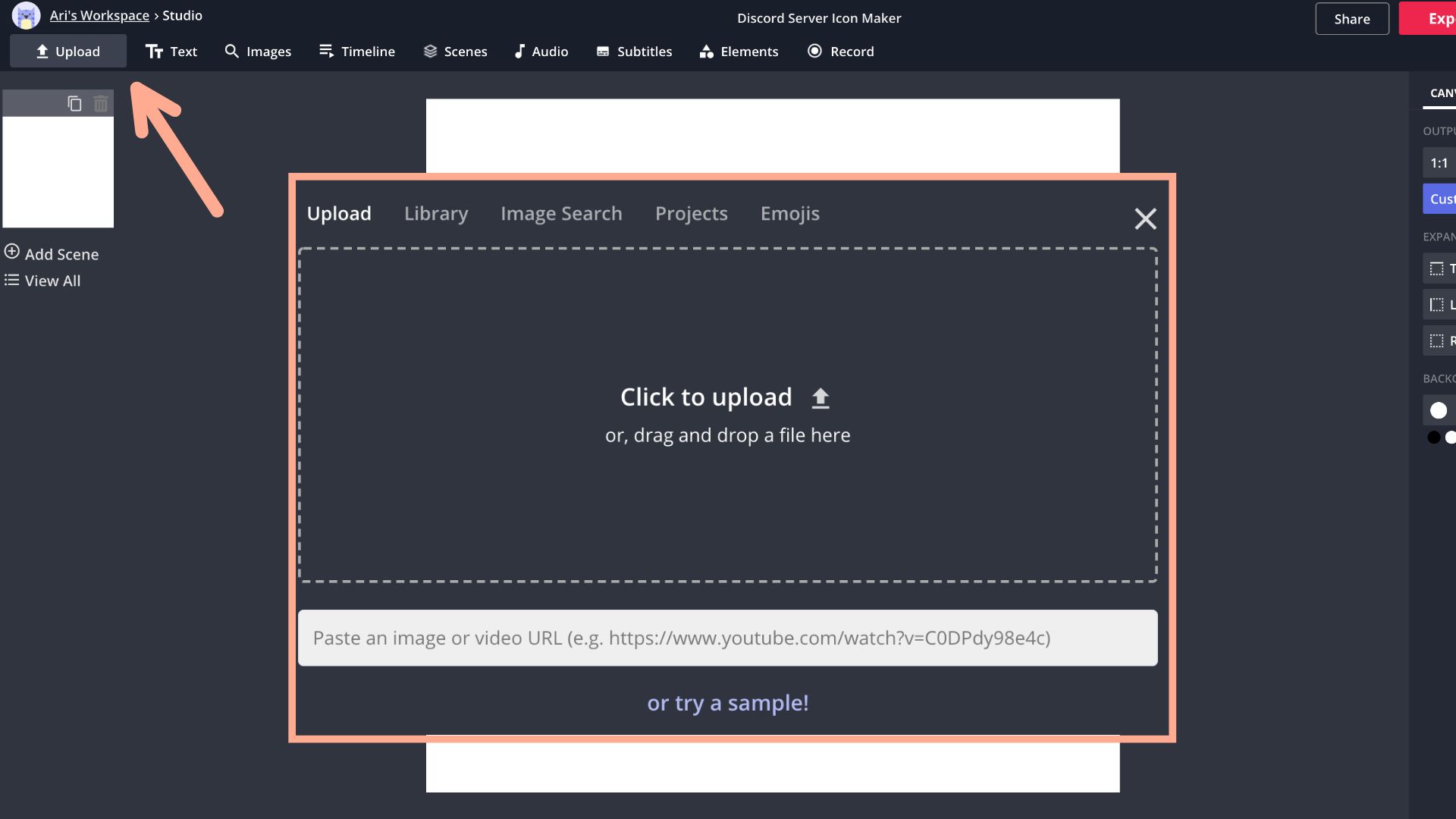1456x819 pixels.
Task: Open the Emojis tab
Action: click(789, 214)
